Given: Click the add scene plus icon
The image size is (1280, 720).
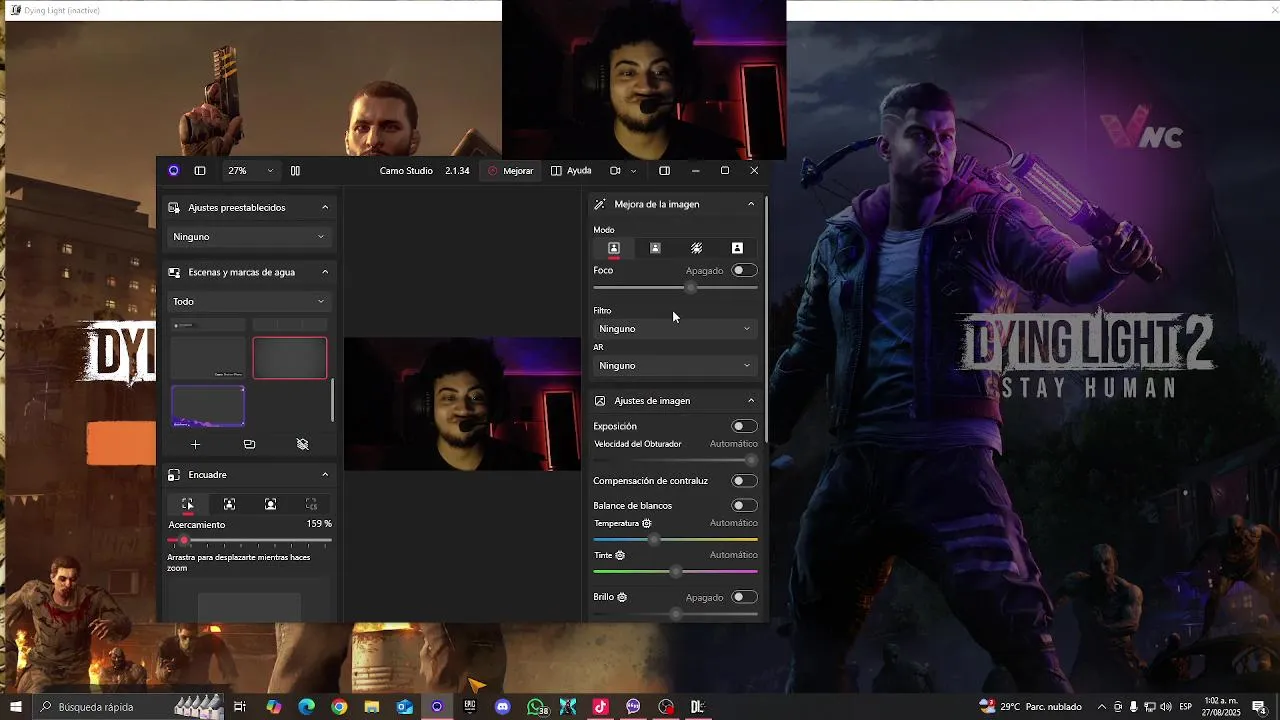Looking at the screenshot, I should (x=195, y=444).
